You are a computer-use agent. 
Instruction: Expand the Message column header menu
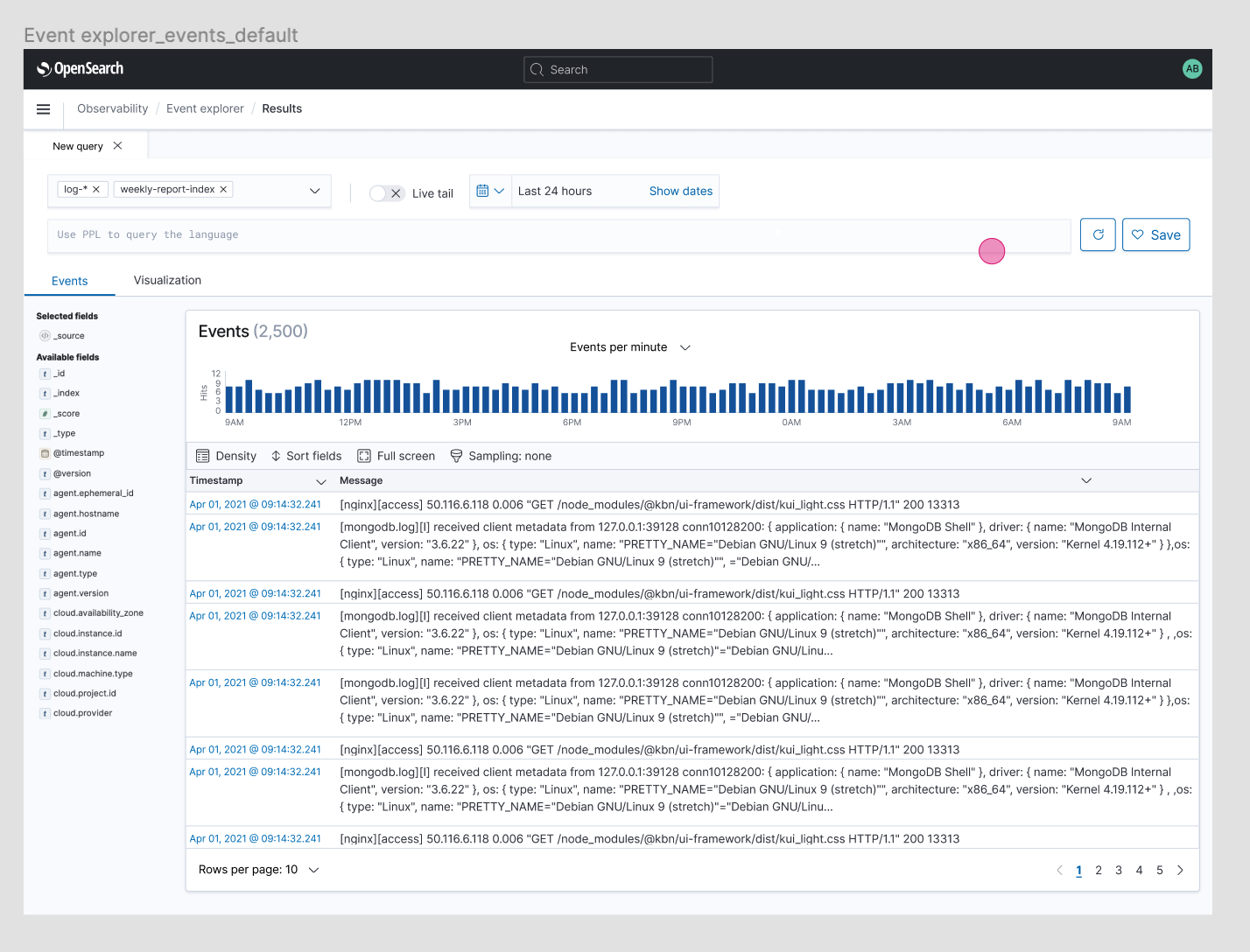coord(1086,480)
